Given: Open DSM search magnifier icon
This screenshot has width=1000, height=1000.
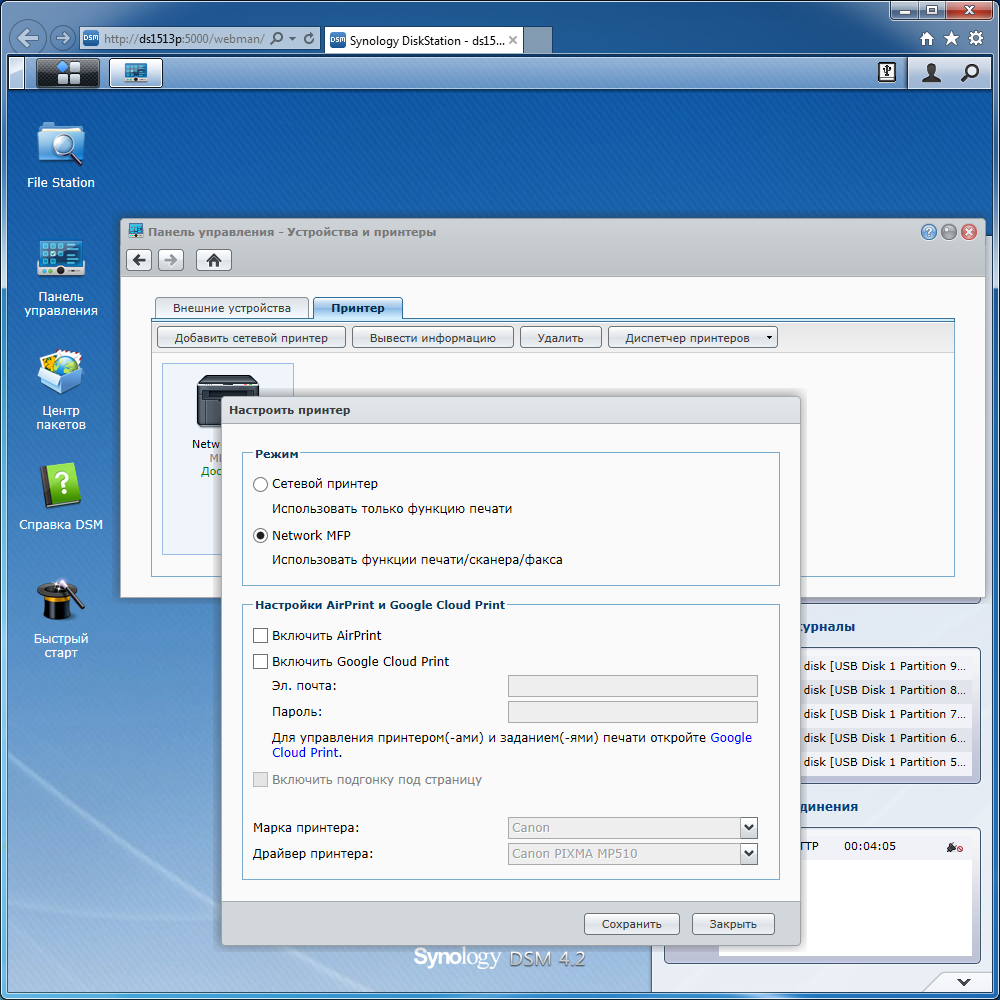Looking at the screenshot, I should pyautogui.click(x=969, y=73).
